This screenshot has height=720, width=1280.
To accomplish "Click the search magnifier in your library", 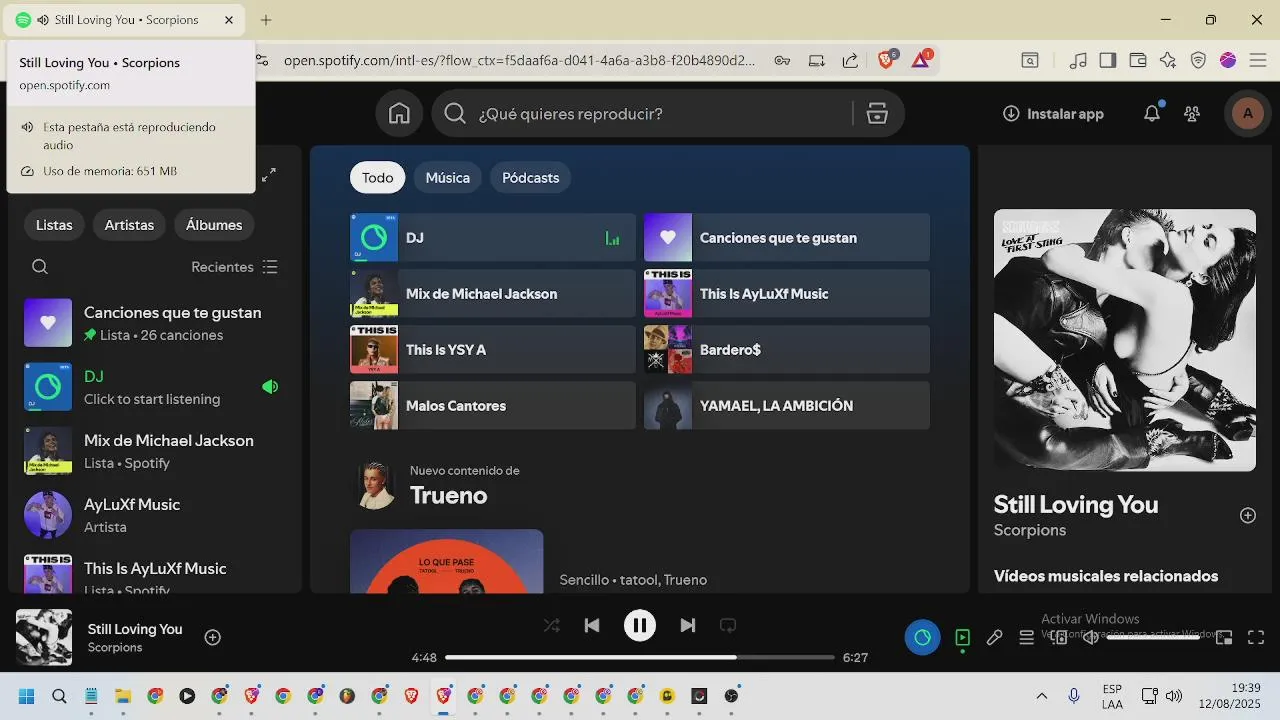I will pos(40,267).
